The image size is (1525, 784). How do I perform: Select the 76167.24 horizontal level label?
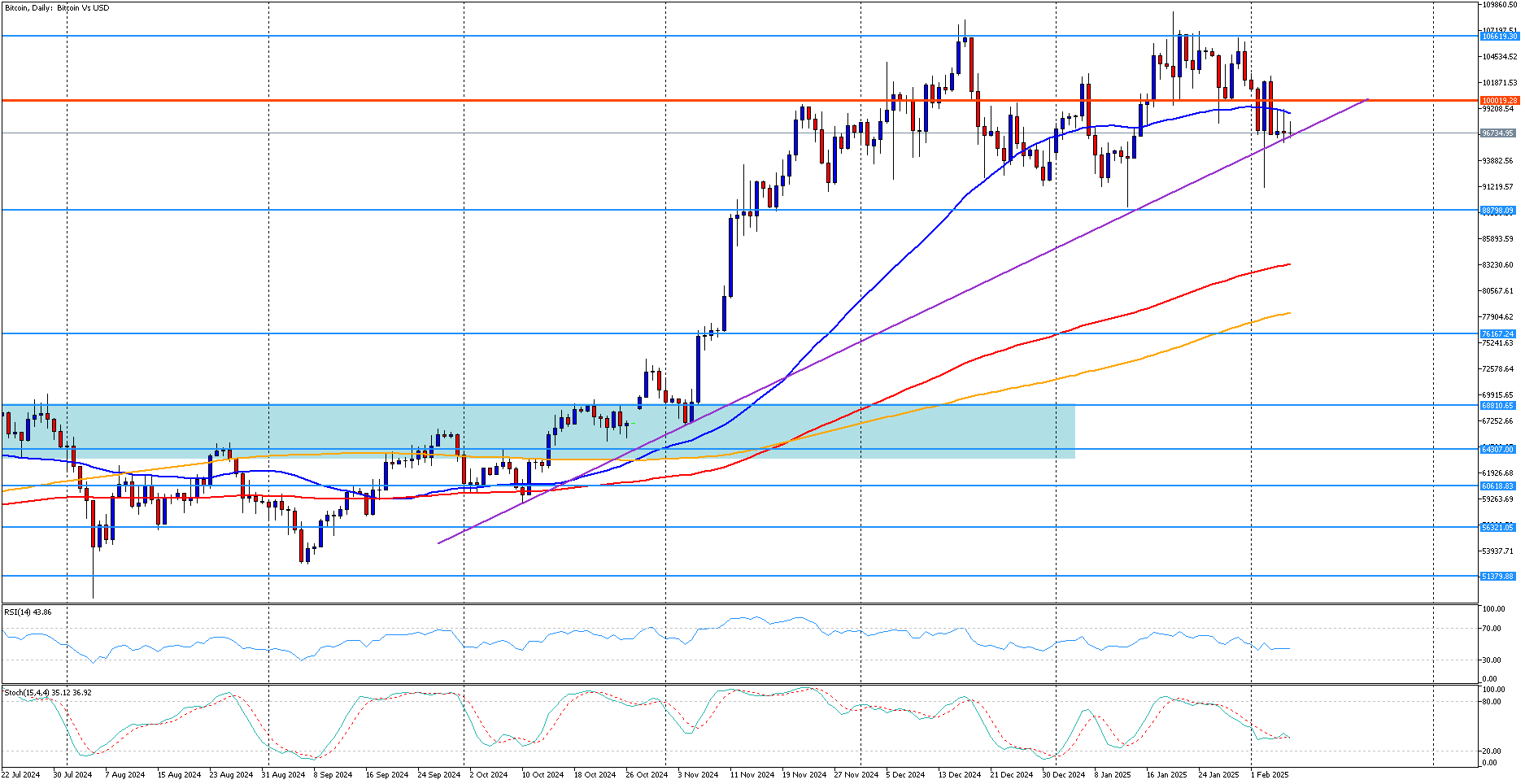[1497, 334]
